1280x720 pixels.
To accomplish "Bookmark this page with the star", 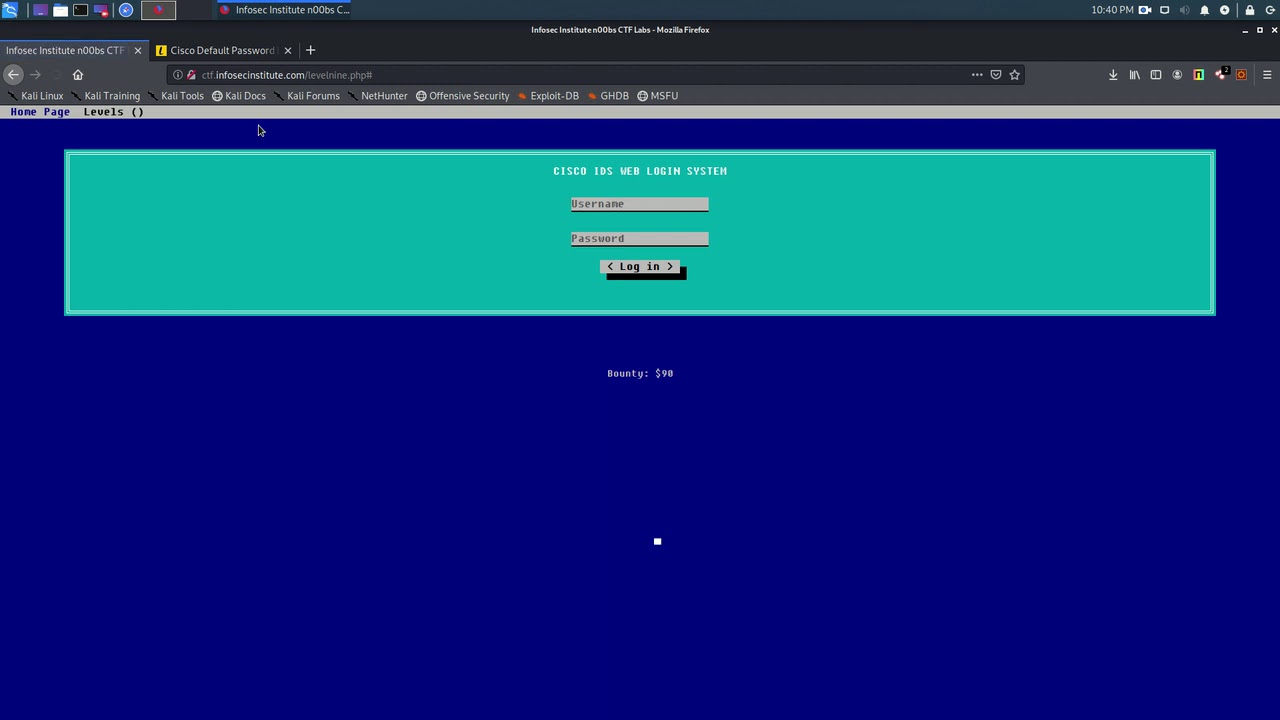I will 1015,75.
